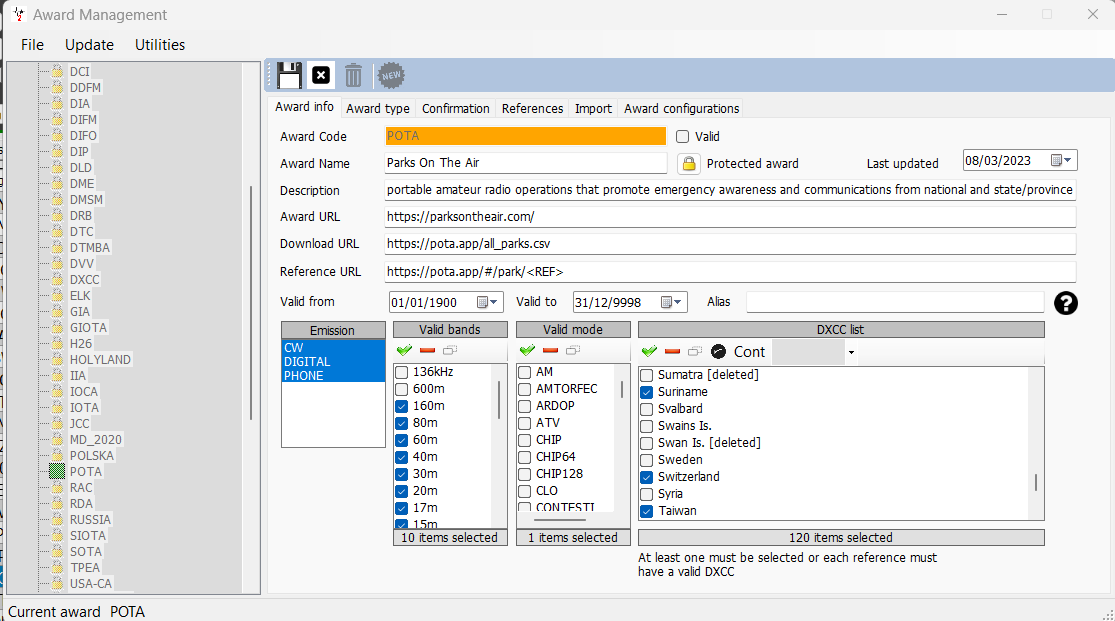Click the DXCC folder icon in tree

tap(58, 280)
